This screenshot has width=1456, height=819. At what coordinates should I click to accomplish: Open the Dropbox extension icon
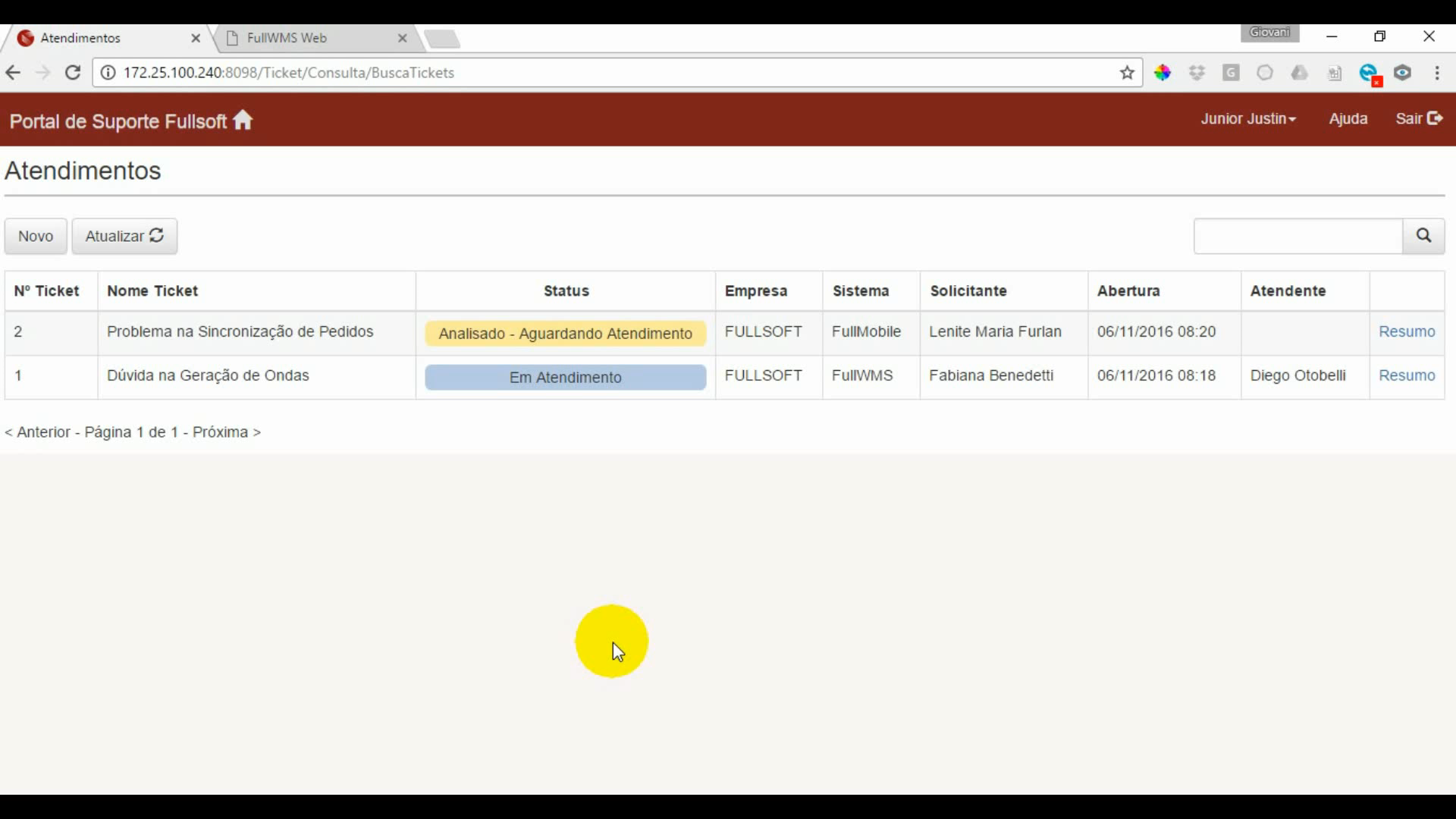1197,73
